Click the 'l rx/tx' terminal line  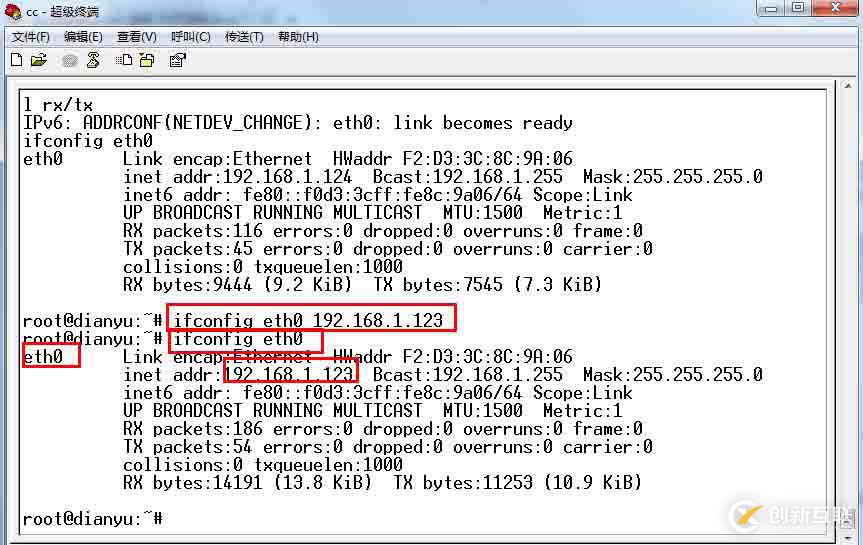click(58, 105)
